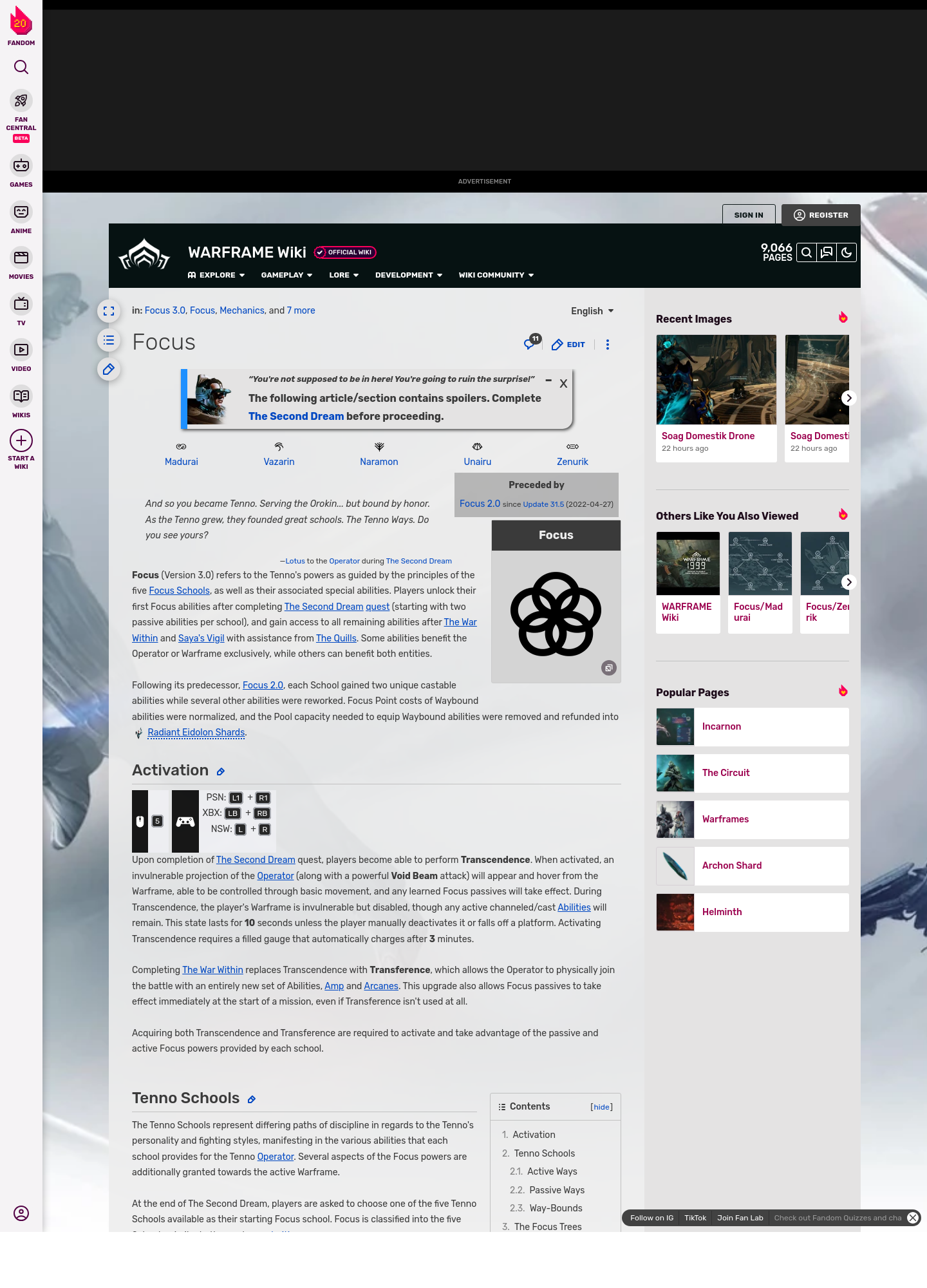Click the Warframe lotus logo
The width and height of the screenshot is (927, 1288).
pyautogui.click(x=144, y=255)
